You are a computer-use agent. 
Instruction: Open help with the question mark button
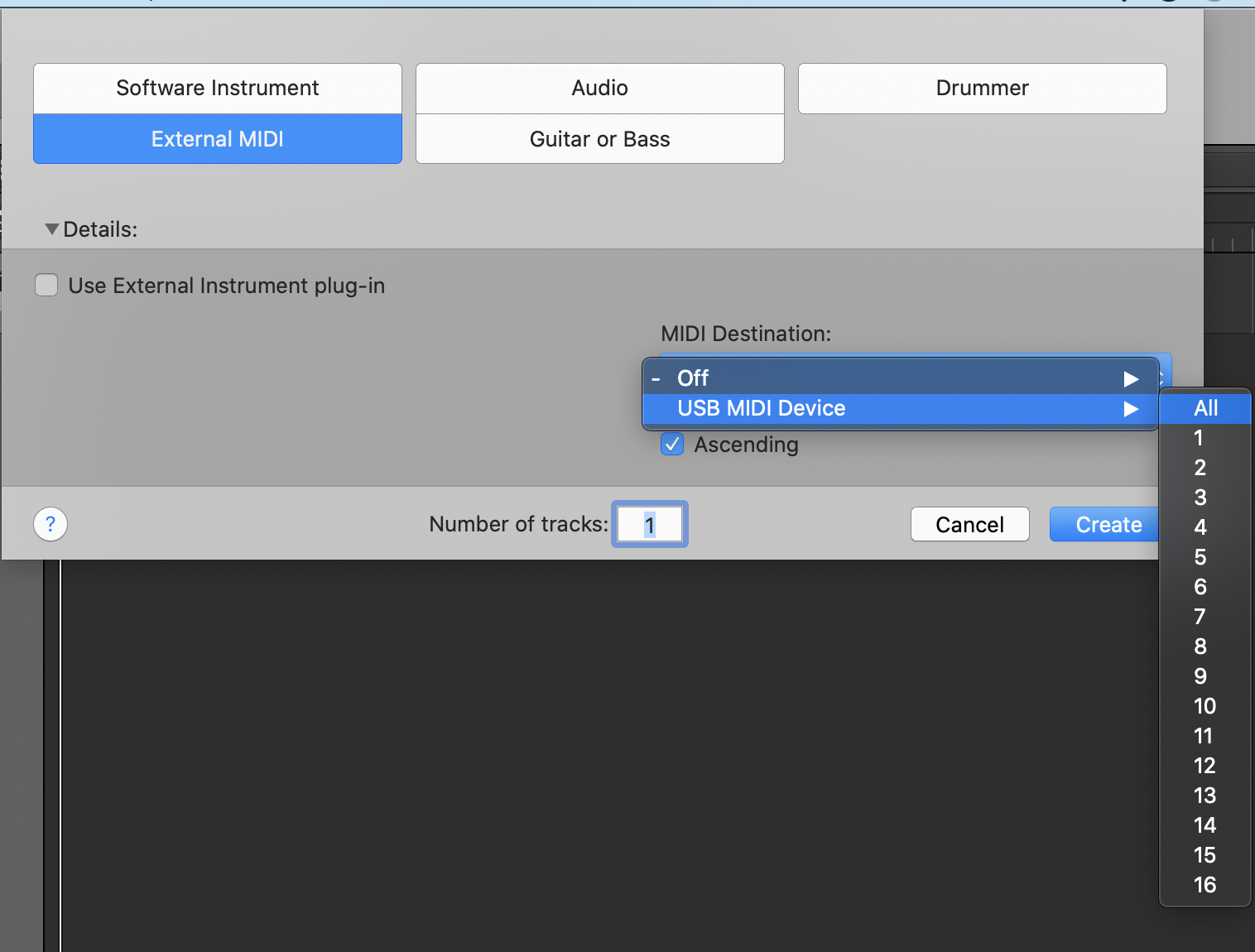click(50, 524)
